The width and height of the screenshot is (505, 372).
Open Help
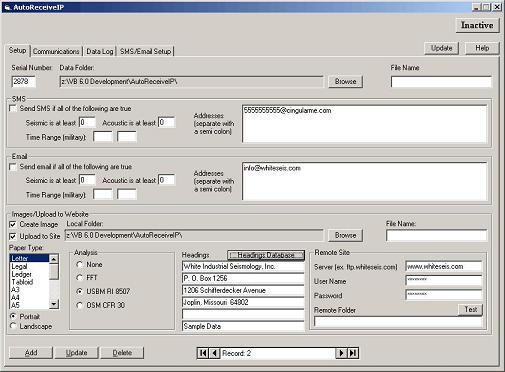coord(482,48)
